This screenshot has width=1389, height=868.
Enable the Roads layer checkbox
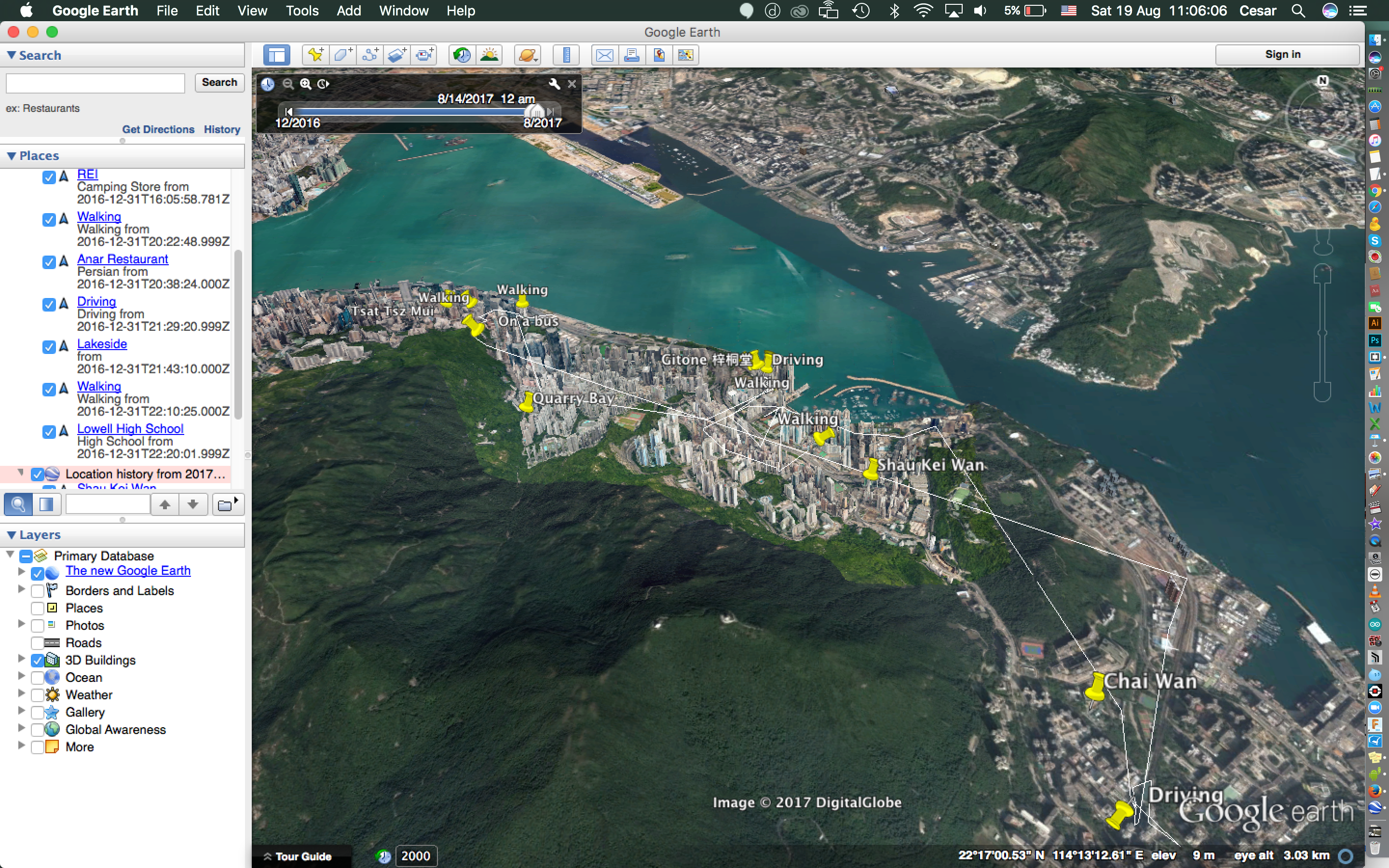[x=37, y=643]
